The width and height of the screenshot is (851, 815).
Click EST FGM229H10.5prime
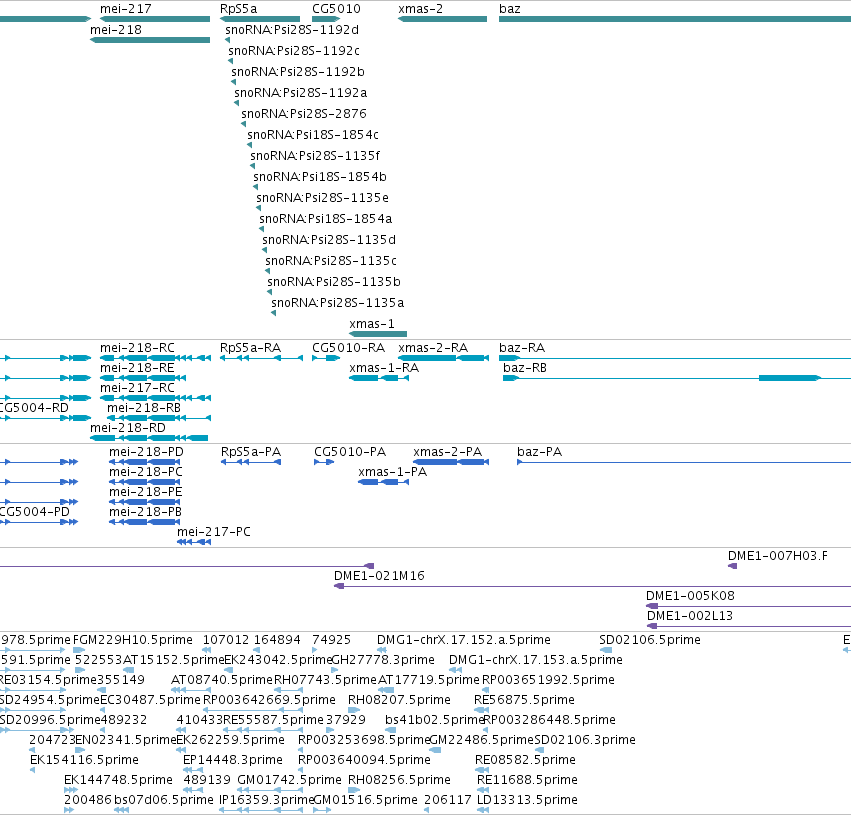point(79,650)
